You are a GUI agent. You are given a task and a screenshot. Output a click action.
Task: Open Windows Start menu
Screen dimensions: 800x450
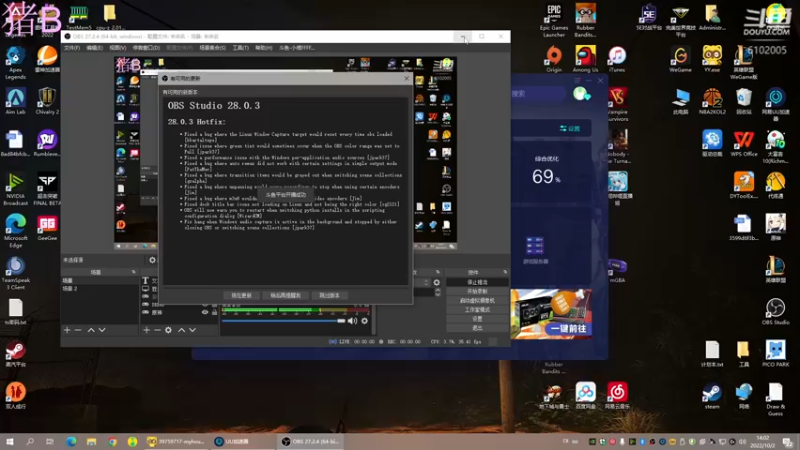coord(10,441)
